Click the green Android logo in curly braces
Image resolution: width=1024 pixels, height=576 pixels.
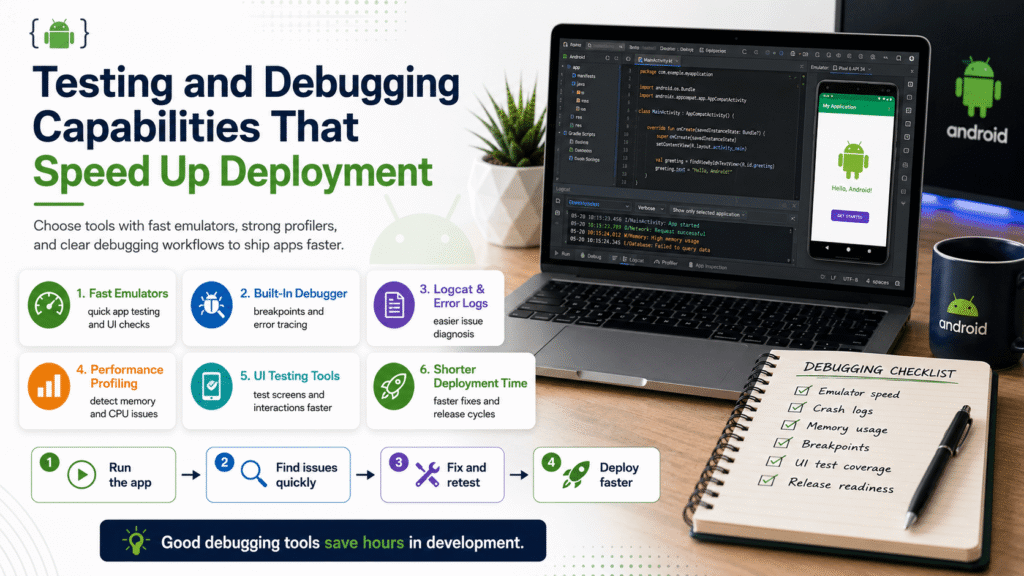pos(59,33)
